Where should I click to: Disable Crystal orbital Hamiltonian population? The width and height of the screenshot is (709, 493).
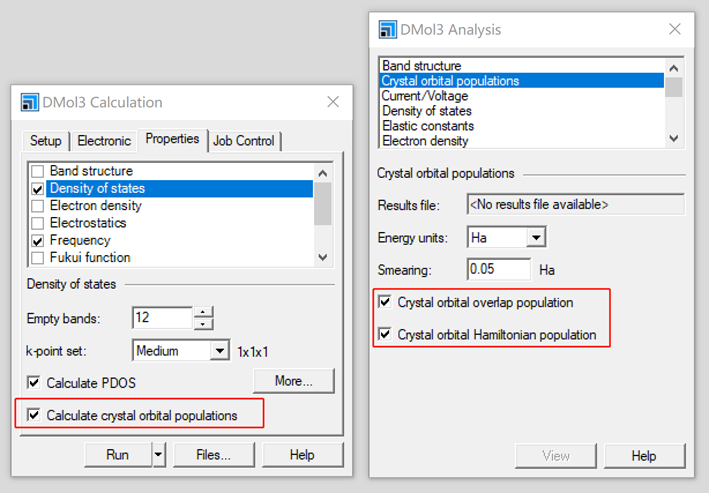pyautogui.click(x=384, y=335)
